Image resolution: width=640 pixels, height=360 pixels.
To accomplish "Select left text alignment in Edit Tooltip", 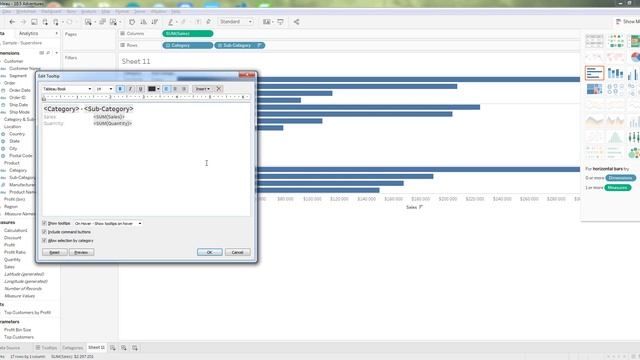I will (166, 89).
